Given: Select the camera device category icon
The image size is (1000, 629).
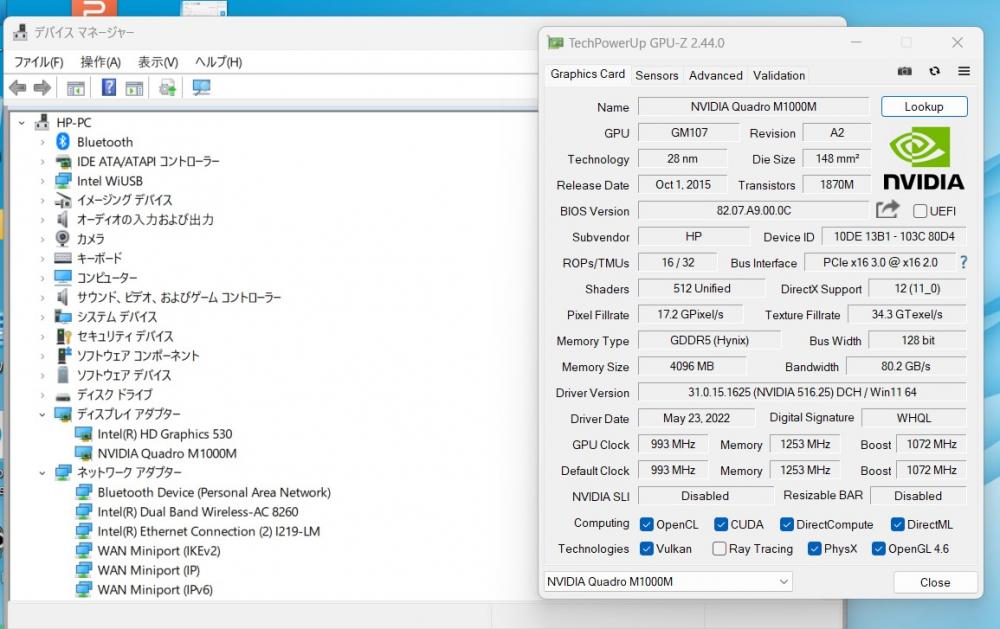Looking at the screenshot, I should 62,239.
